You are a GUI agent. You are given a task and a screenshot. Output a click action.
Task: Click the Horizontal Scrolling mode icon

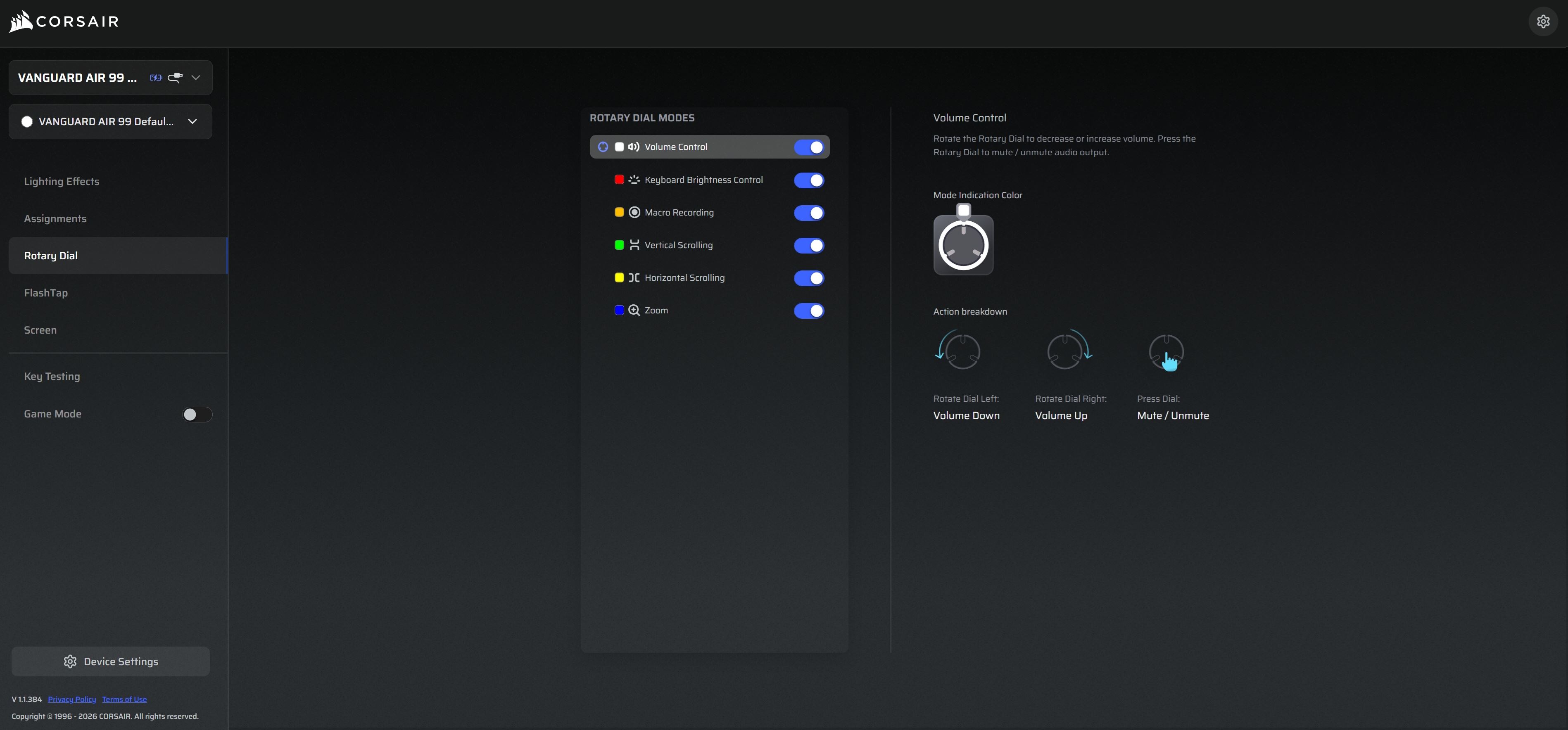pyautogui.click(x=634, y=278)
